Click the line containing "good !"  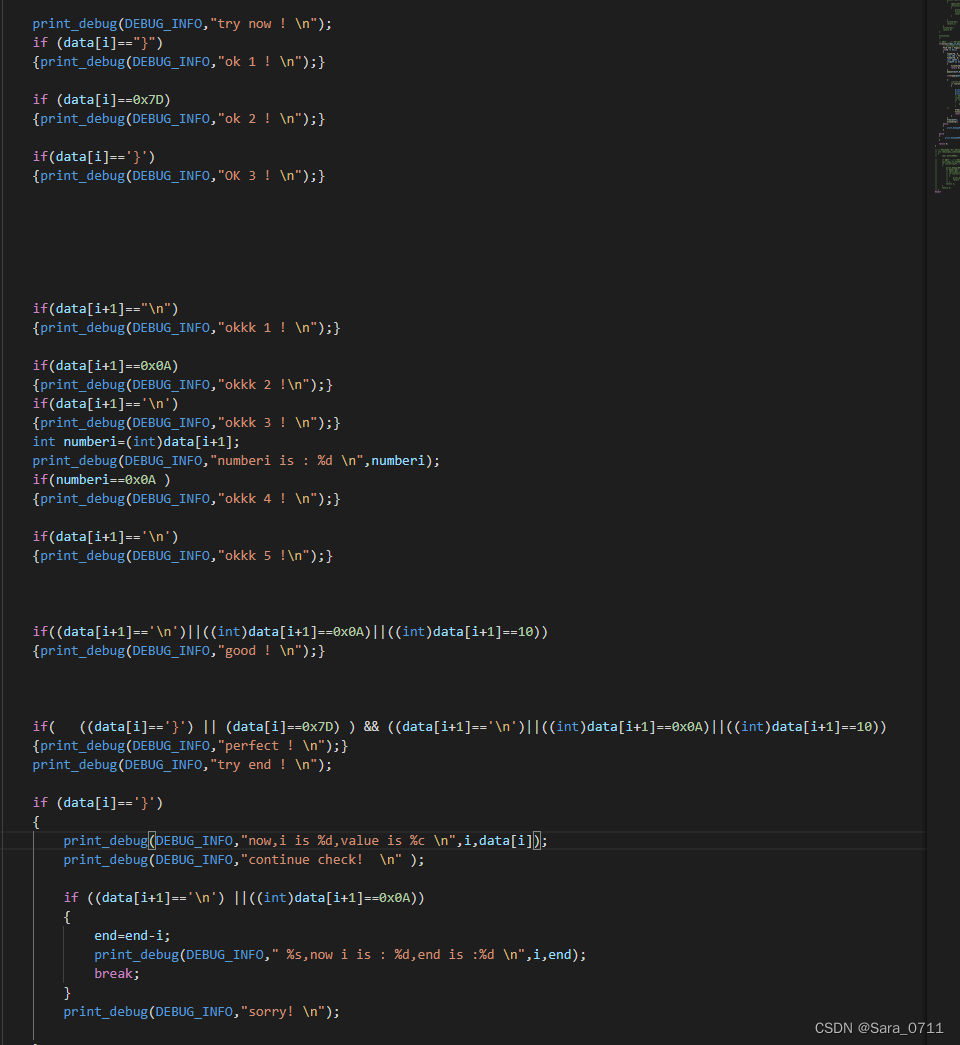(x=179, y=651)
